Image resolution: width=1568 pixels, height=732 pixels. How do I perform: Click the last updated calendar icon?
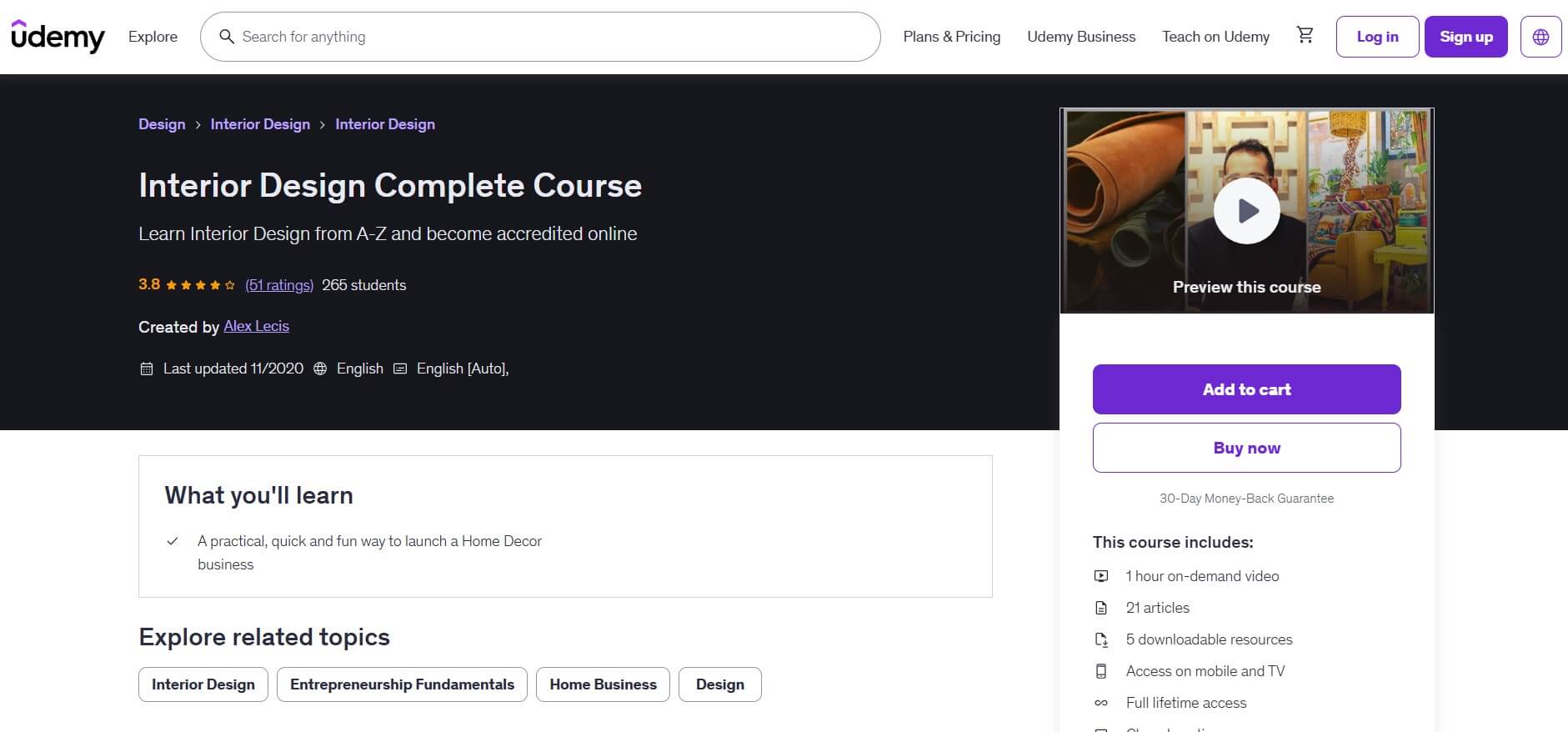(x=147, y=369)
